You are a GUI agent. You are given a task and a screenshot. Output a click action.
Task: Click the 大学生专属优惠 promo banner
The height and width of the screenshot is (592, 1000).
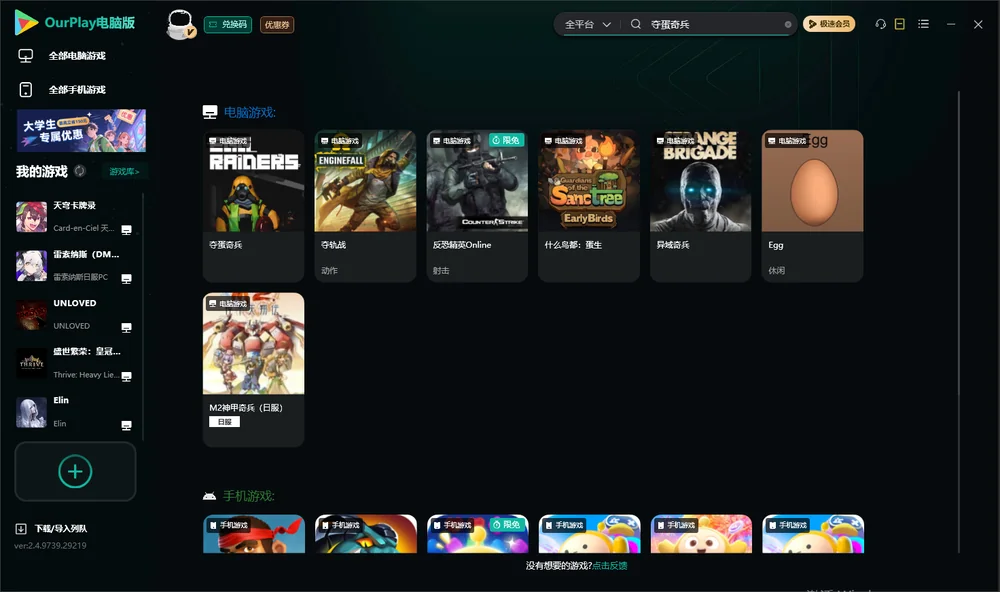point(82,130)
